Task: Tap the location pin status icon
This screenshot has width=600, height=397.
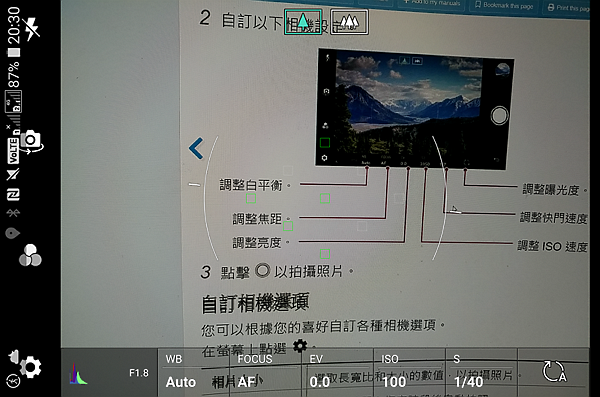Action: [13, 233]
